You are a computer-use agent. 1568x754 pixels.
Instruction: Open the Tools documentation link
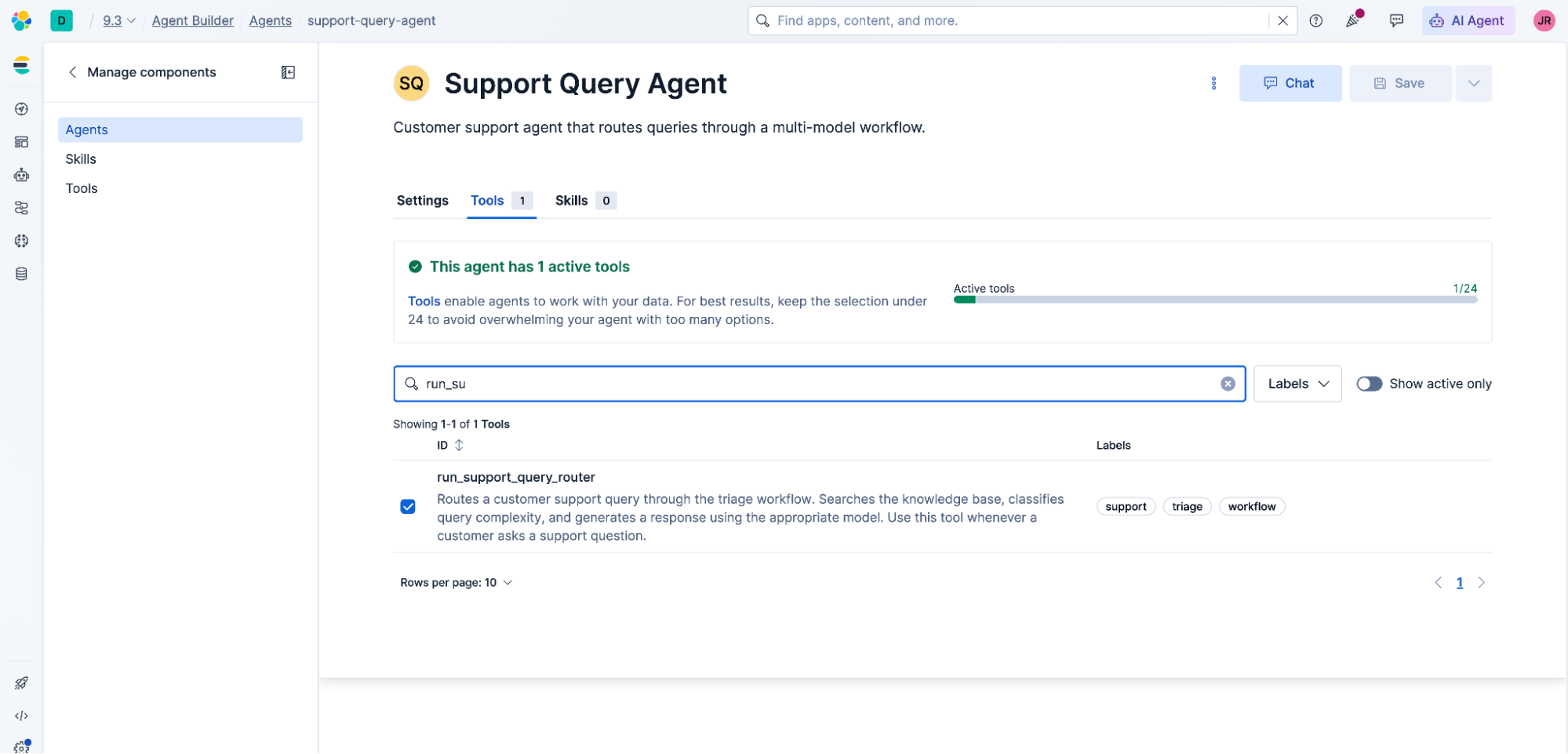click(424, 301)
